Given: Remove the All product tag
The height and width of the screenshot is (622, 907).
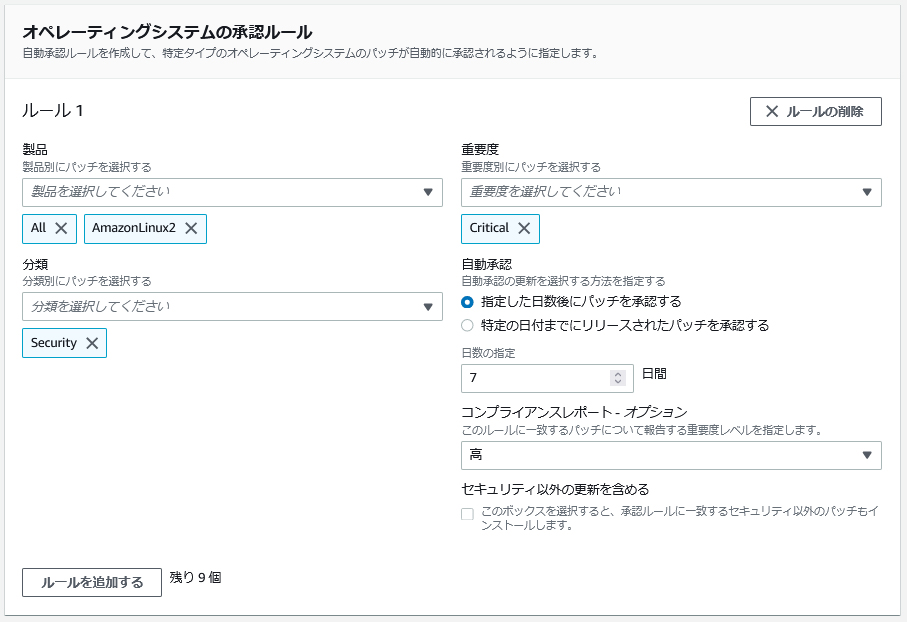Looking at the screenshot, I should 61,229.
